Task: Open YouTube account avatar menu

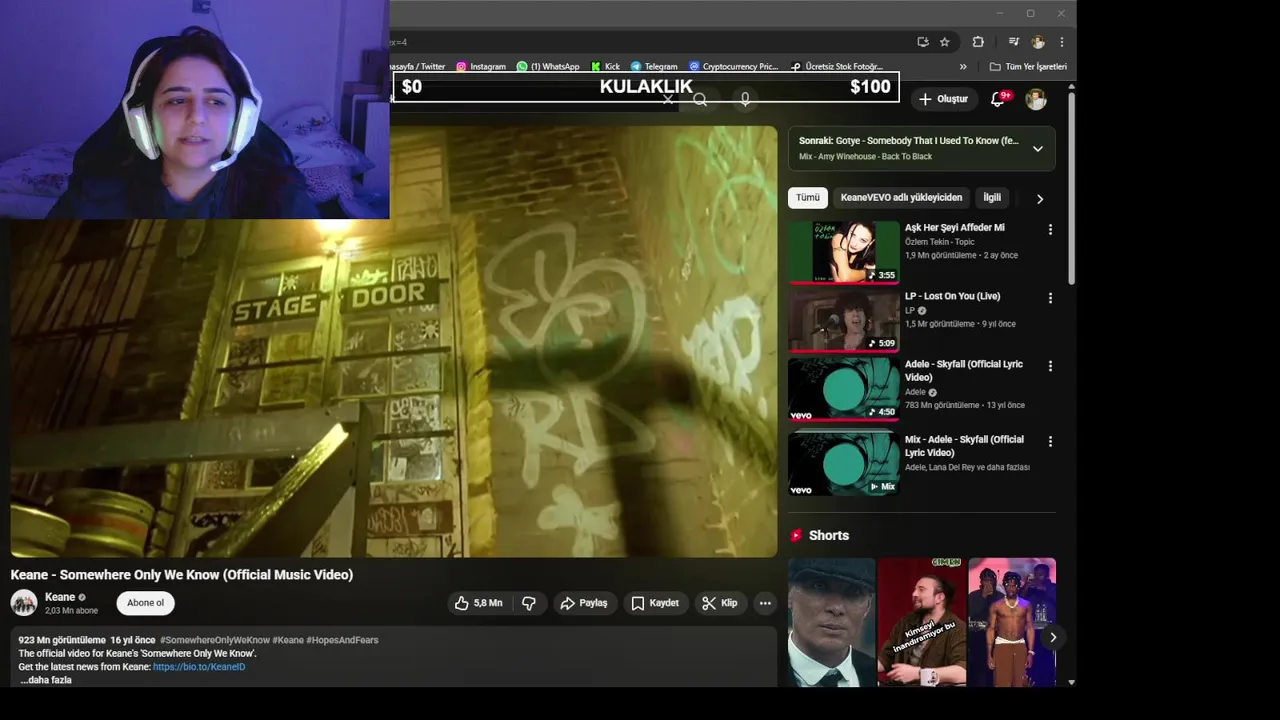Action: pyautogui.click(x=1036, y=99)
